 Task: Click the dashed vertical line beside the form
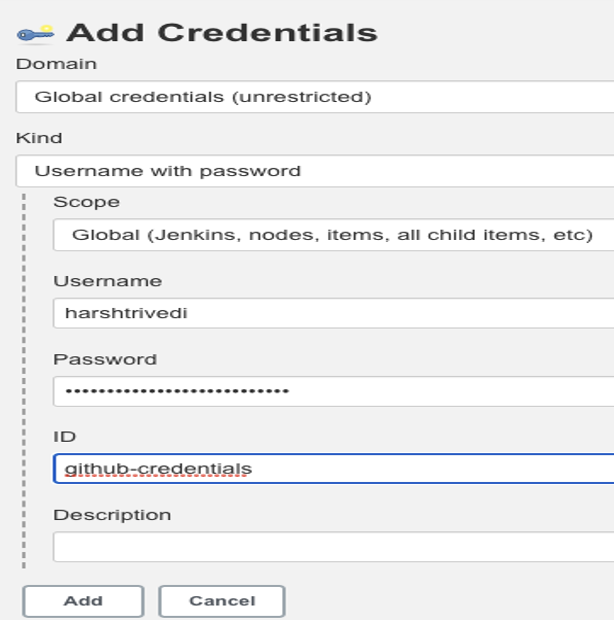click(x=24, y=381)
